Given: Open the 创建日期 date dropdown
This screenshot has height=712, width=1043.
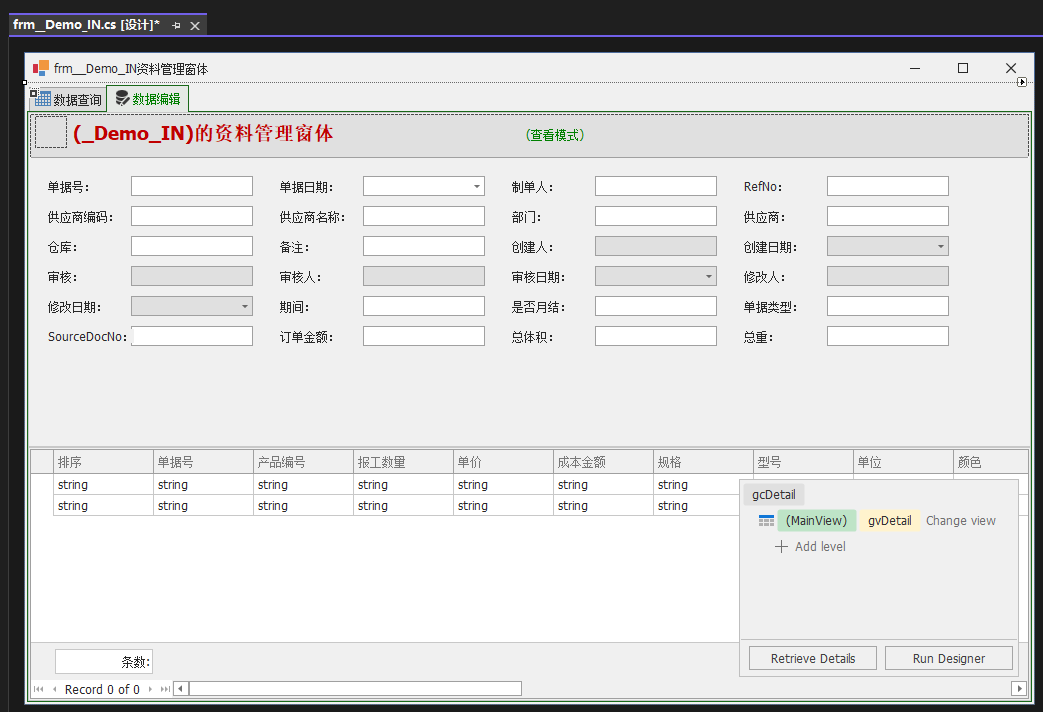Looking at the screenshot, I should tap(941, 246).
